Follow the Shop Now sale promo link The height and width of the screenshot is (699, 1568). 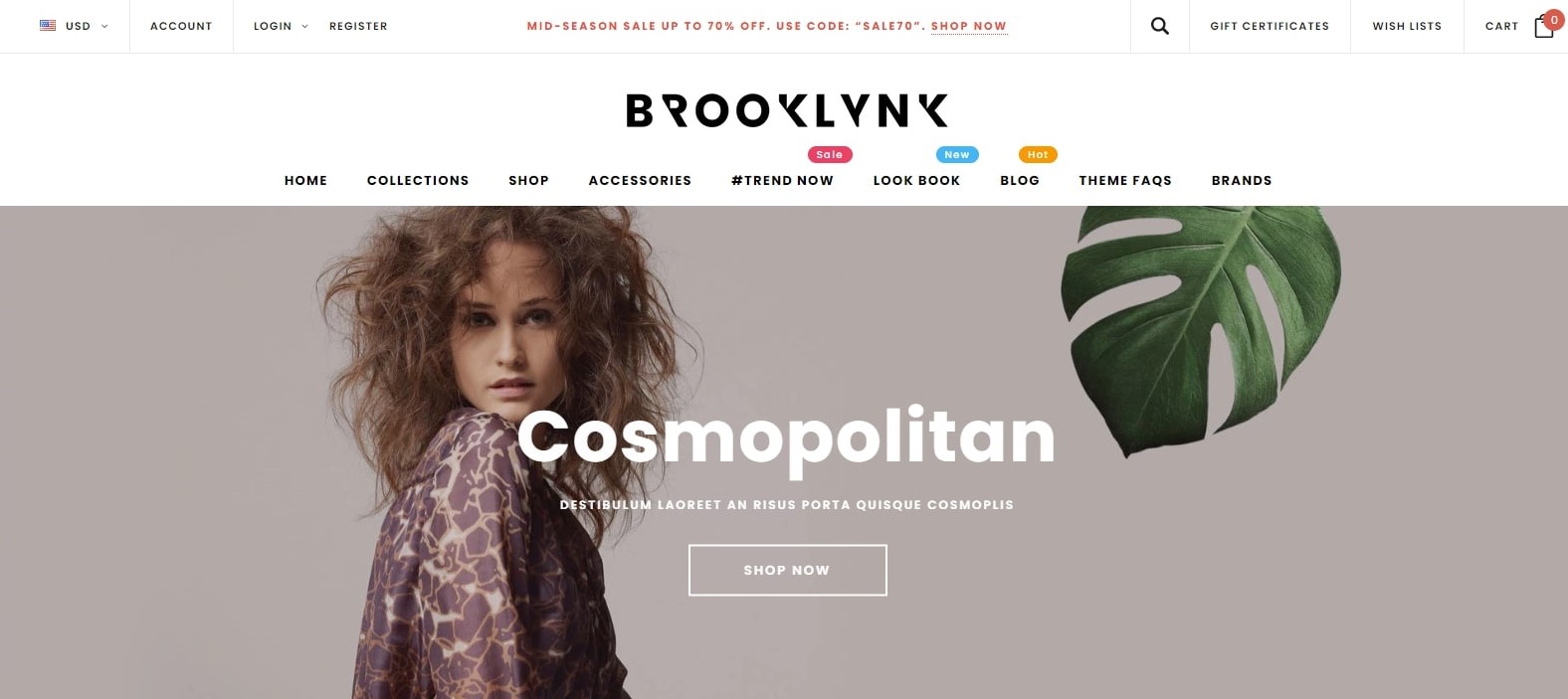(969, 26)
